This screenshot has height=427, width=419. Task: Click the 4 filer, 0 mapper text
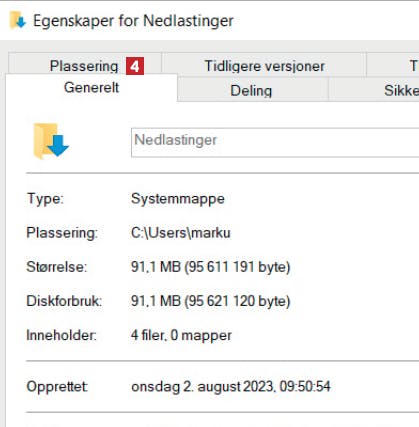point(181,335)
